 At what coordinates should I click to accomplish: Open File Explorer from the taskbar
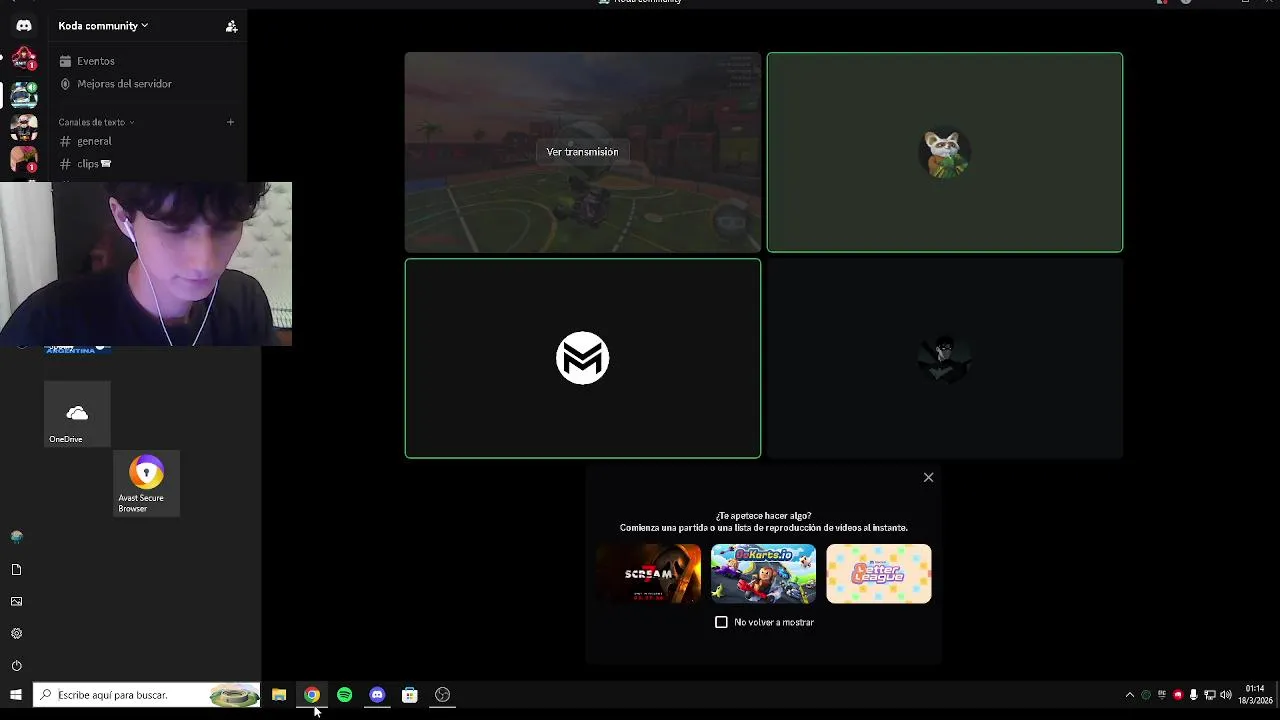[x=279, y=695]
